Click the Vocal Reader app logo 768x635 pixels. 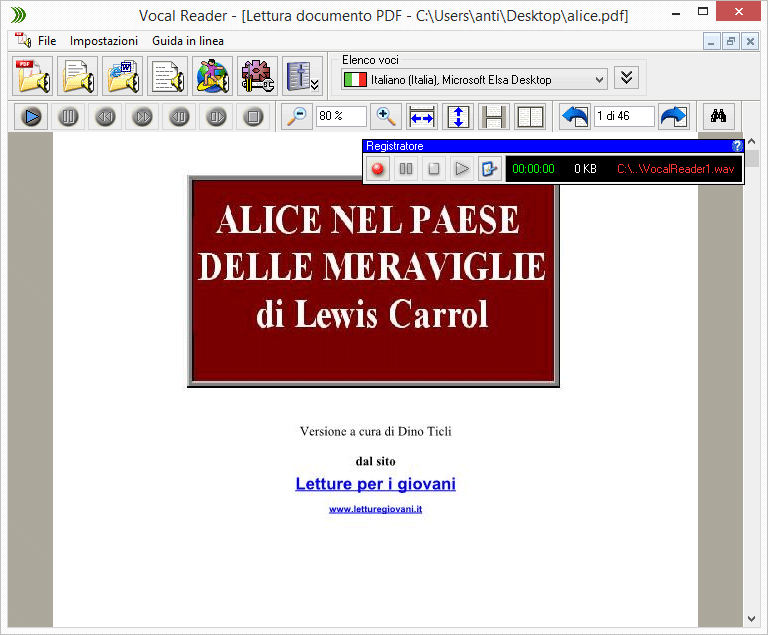point(18,15)
